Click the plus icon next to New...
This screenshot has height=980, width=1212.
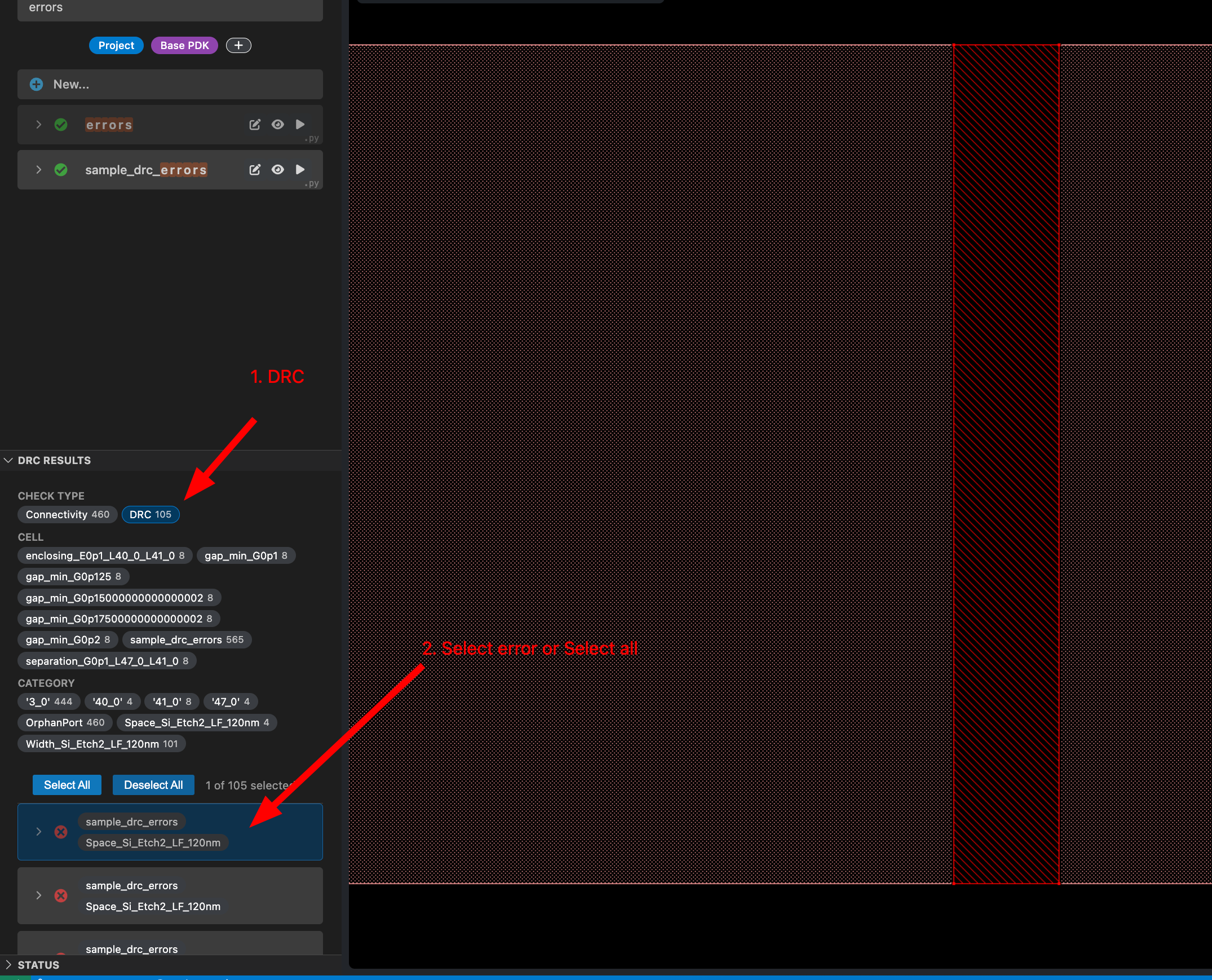(37, 84)
